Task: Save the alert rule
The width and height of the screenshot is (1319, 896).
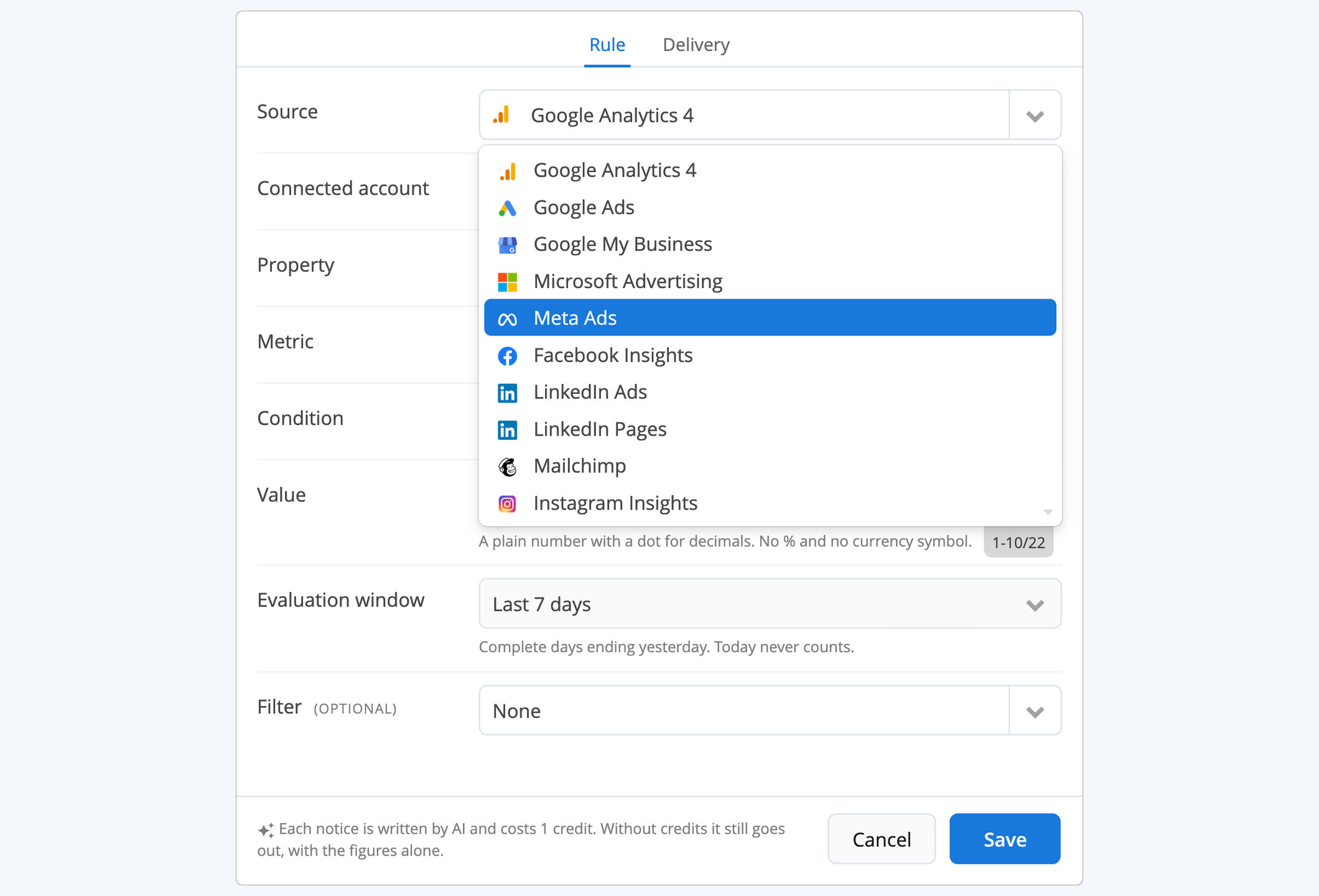Action: [1005, 839]
